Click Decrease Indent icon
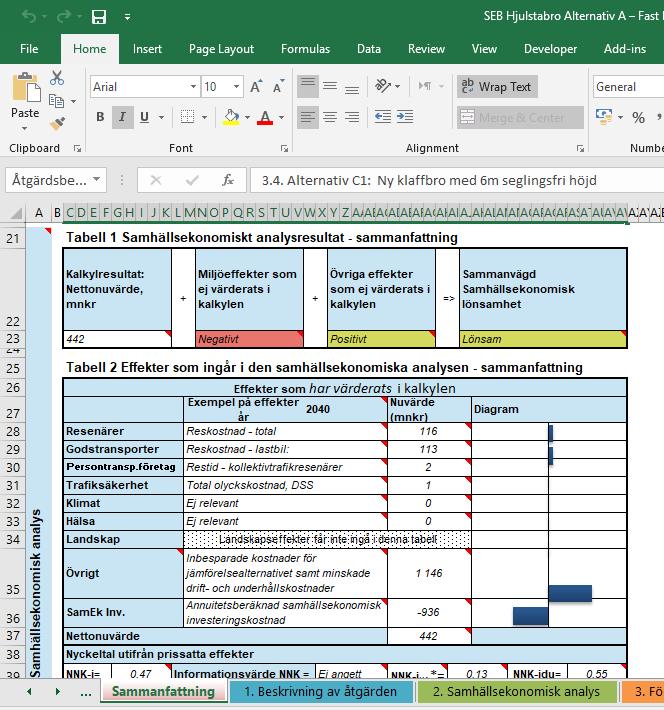The image size is (664, 710). [x=383, y=117]
